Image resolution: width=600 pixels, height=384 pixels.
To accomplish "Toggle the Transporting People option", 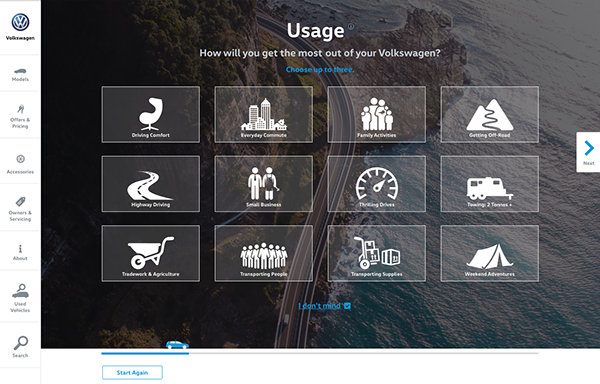I will [264, 253].
